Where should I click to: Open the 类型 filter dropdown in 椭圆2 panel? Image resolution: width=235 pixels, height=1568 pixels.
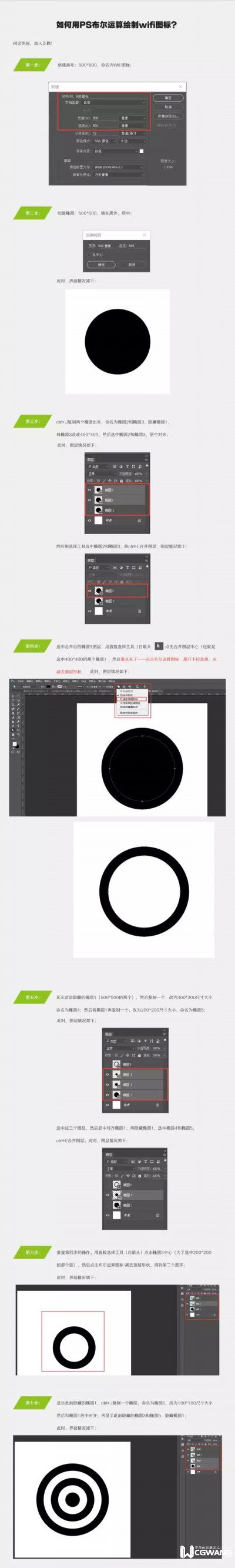pos(98,467)
